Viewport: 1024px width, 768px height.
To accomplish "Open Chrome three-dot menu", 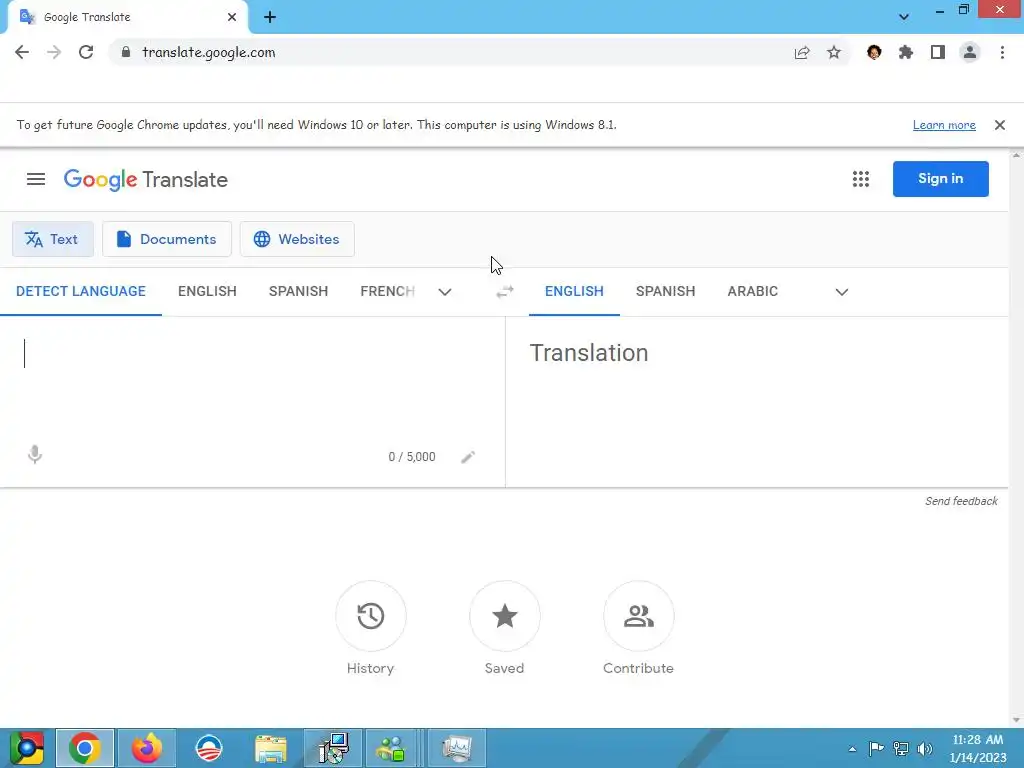I will click(x=1002, y=52).
